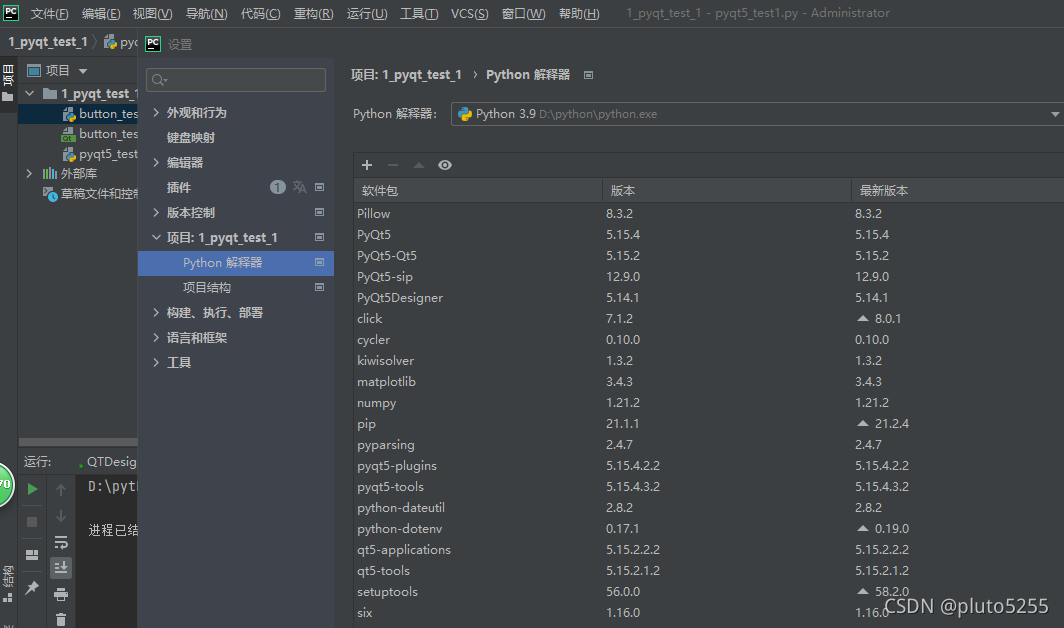1064x628 pixels.
Task: Click the stop process square icon
Action: click(32, 521)
